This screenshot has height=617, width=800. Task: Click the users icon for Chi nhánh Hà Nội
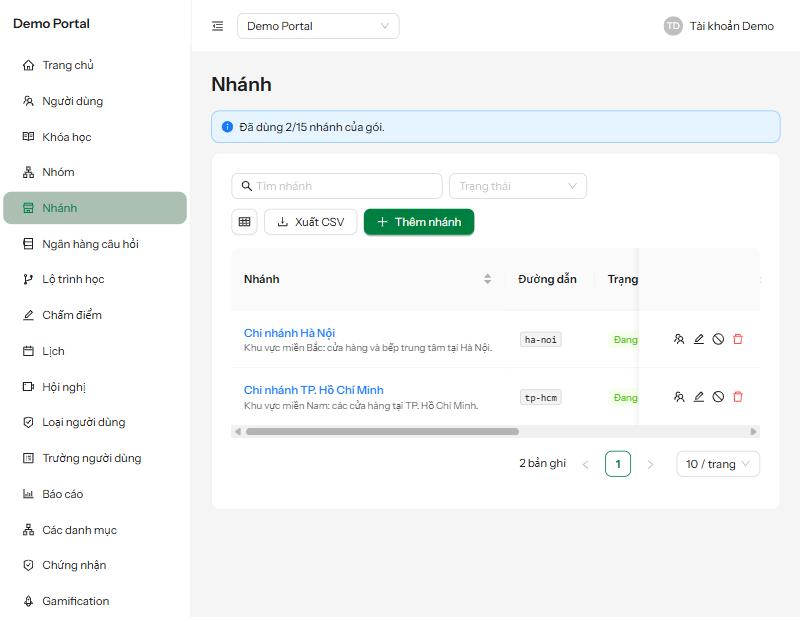point(679,339)
